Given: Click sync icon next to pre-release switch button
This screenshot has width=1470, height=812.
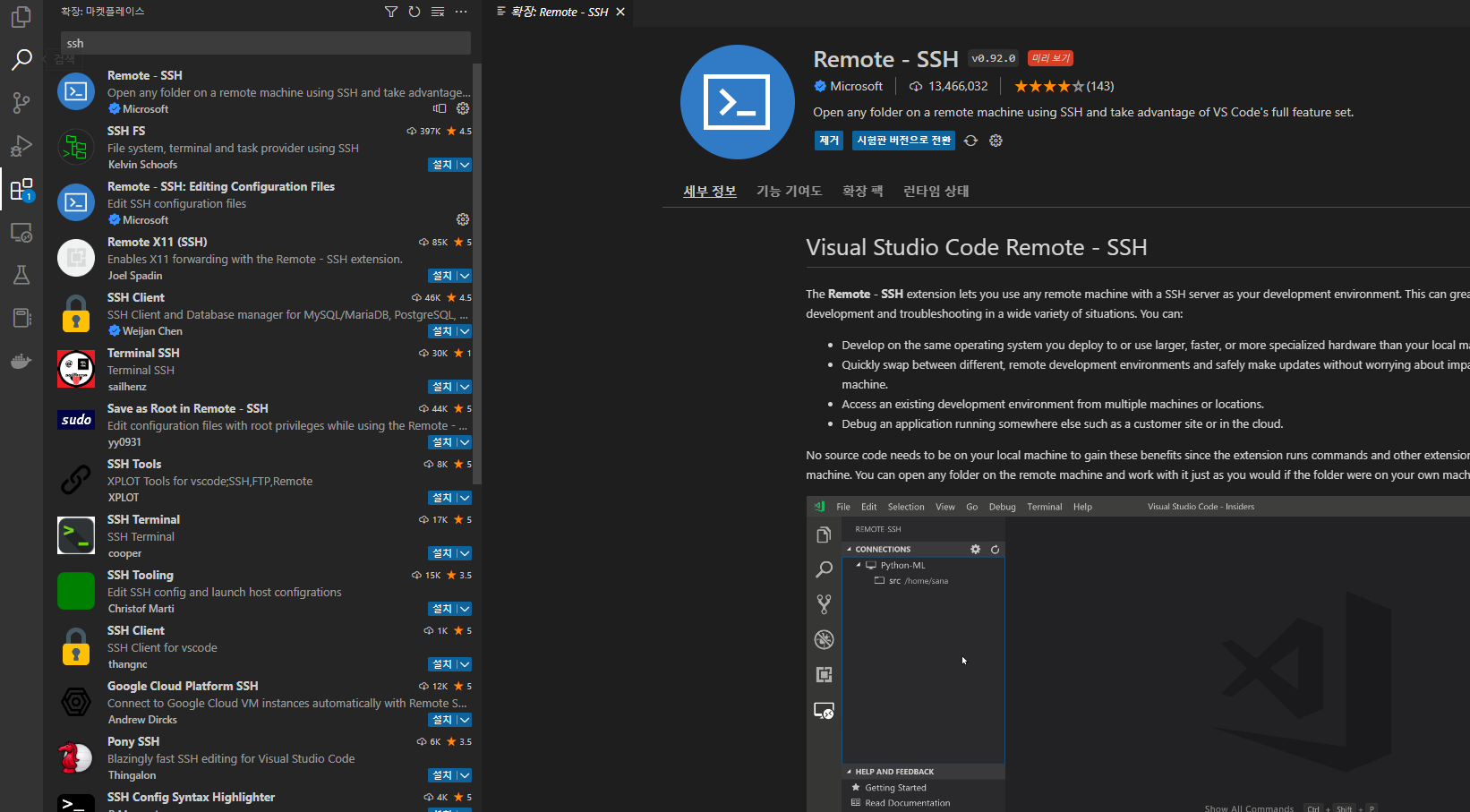Looking at the screenshot, I should tap(970, 141).
